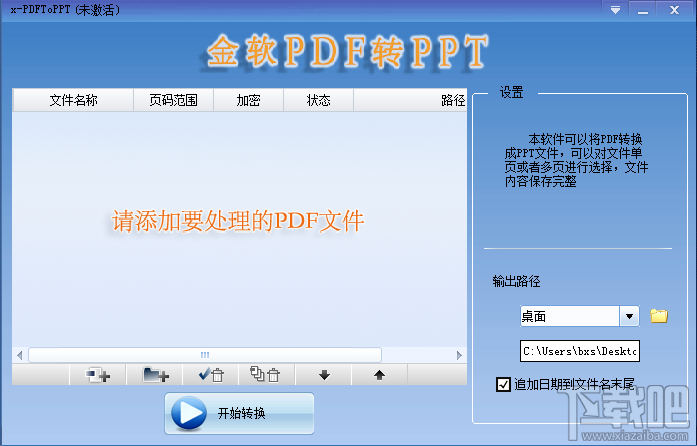Viewport: 697px width, 446px height.
Task: Click the output path text field
Action: (x=580, y=351)
